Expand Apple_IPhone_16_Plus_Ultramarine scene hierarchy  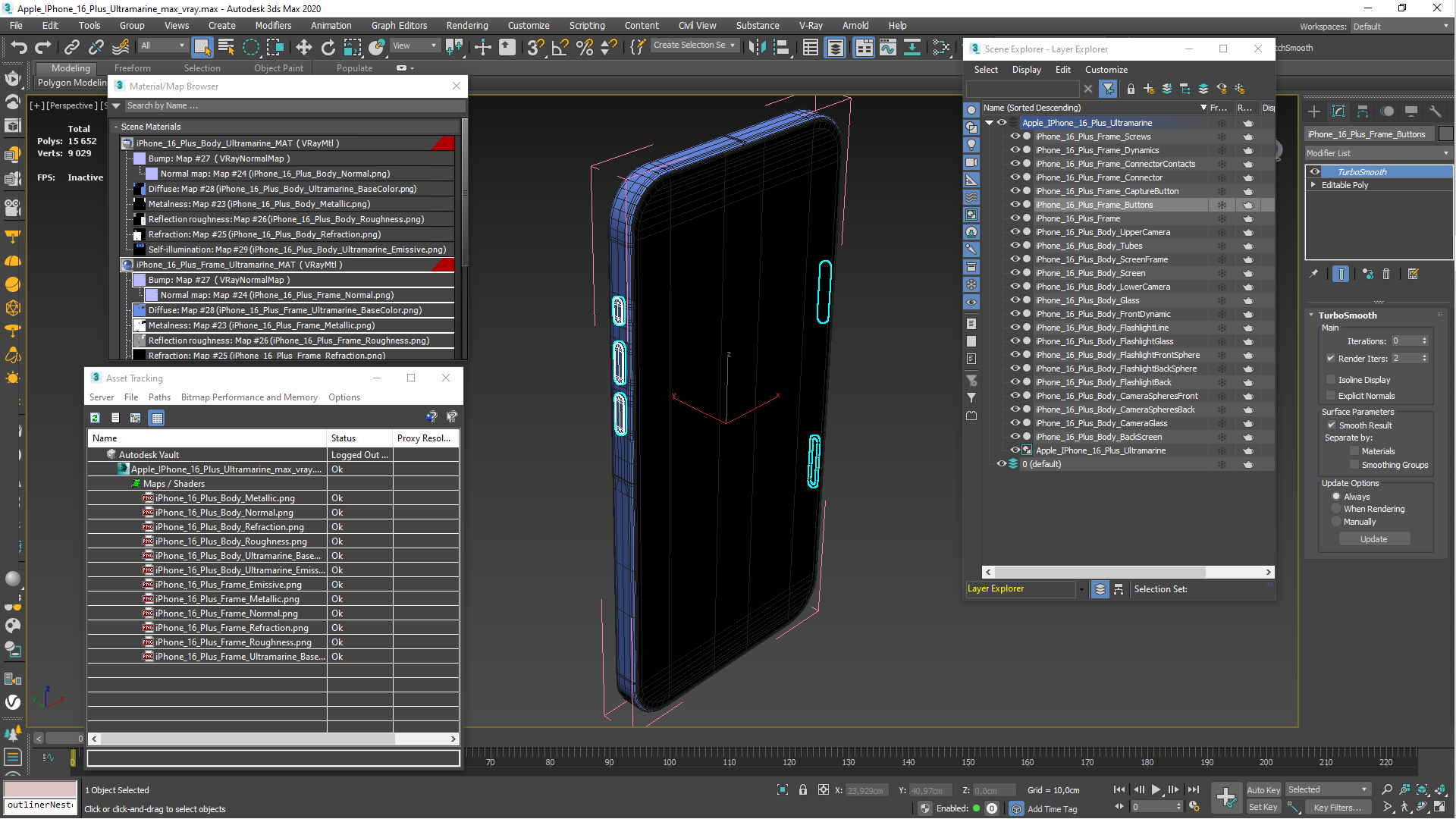pos(990,122)
